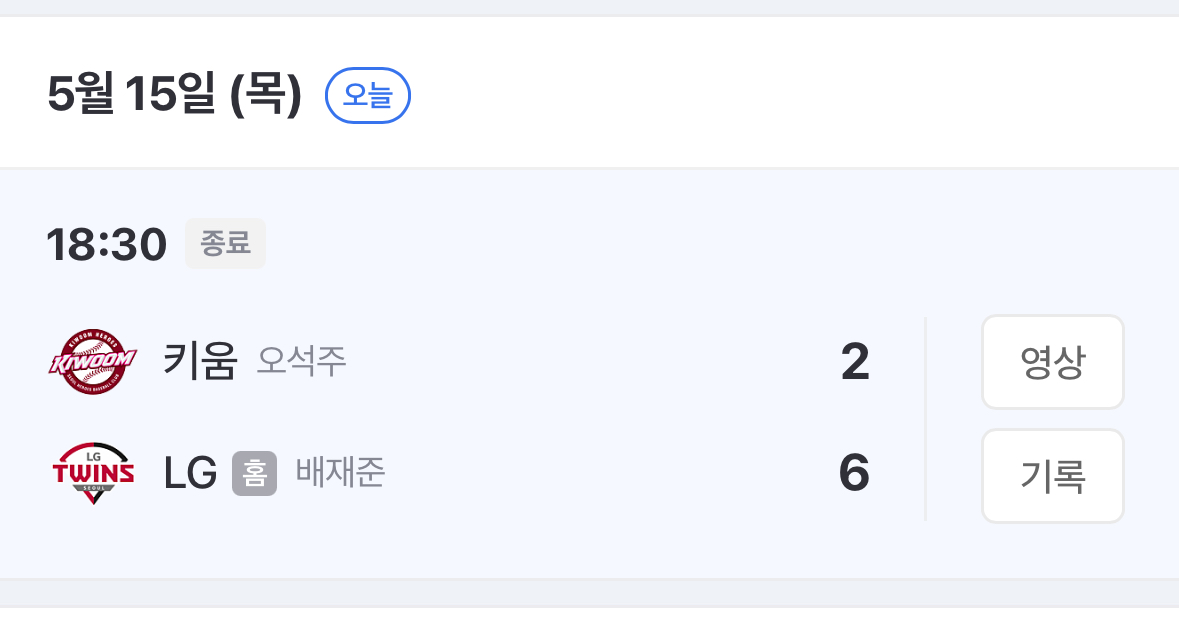Viewport: 1179px width, 624px height.
Task: Click the gray strip below the game card
Action: click(x=589, y=592)
